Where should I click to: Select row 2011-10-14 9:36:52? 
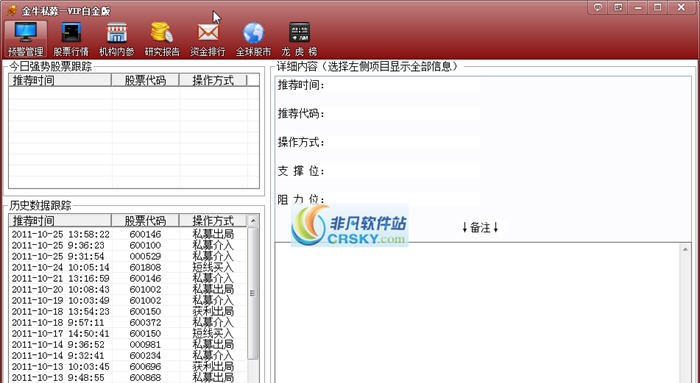[128, 344]
